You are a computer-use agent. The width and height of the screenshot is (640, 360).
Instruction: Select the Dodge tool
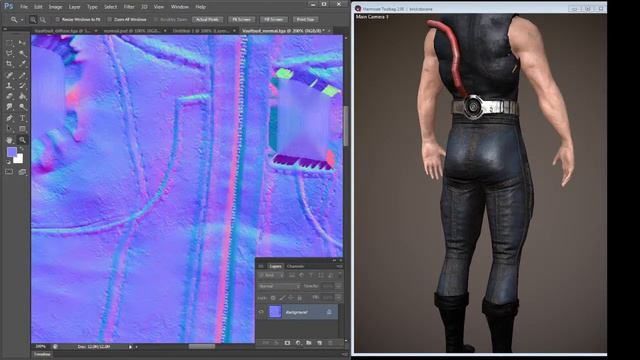pos(22,106)
